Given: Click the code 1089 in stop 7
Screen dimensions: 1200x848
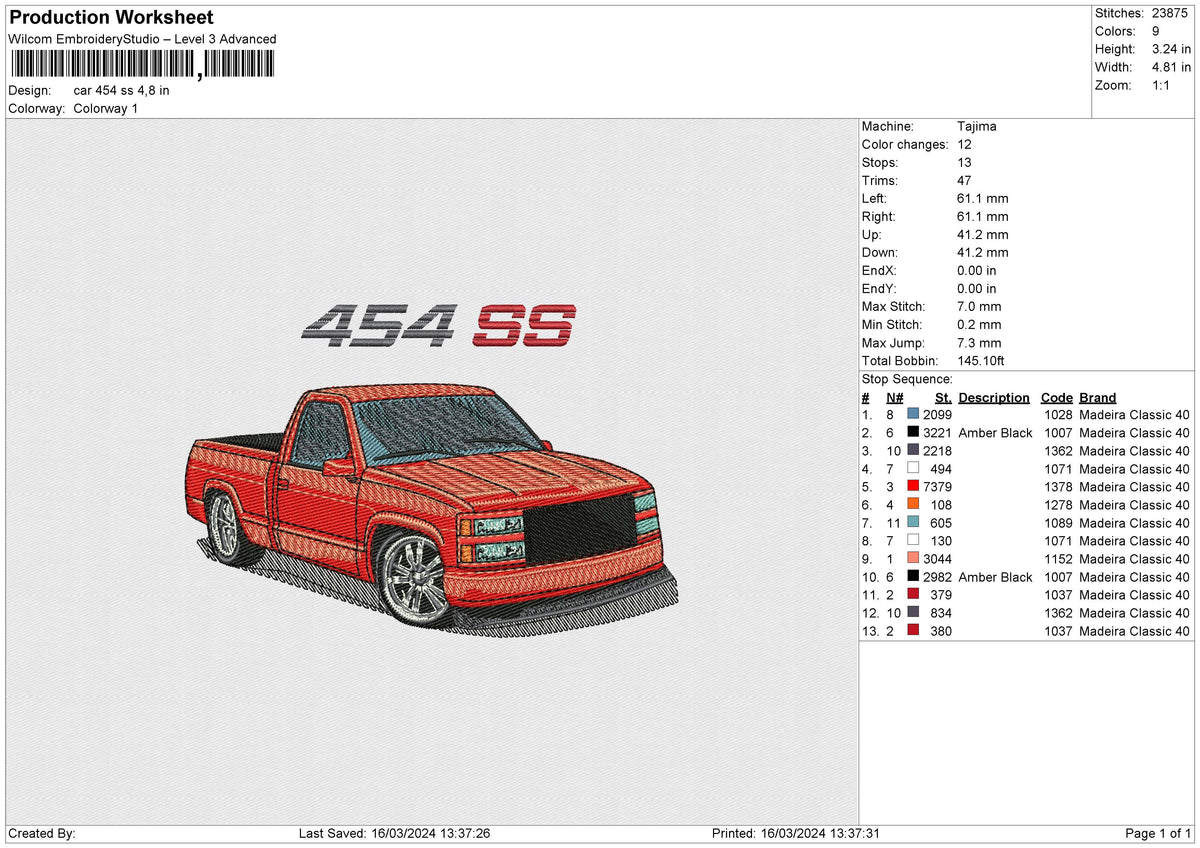Looking at the screenshot, I should (1058, 523).
